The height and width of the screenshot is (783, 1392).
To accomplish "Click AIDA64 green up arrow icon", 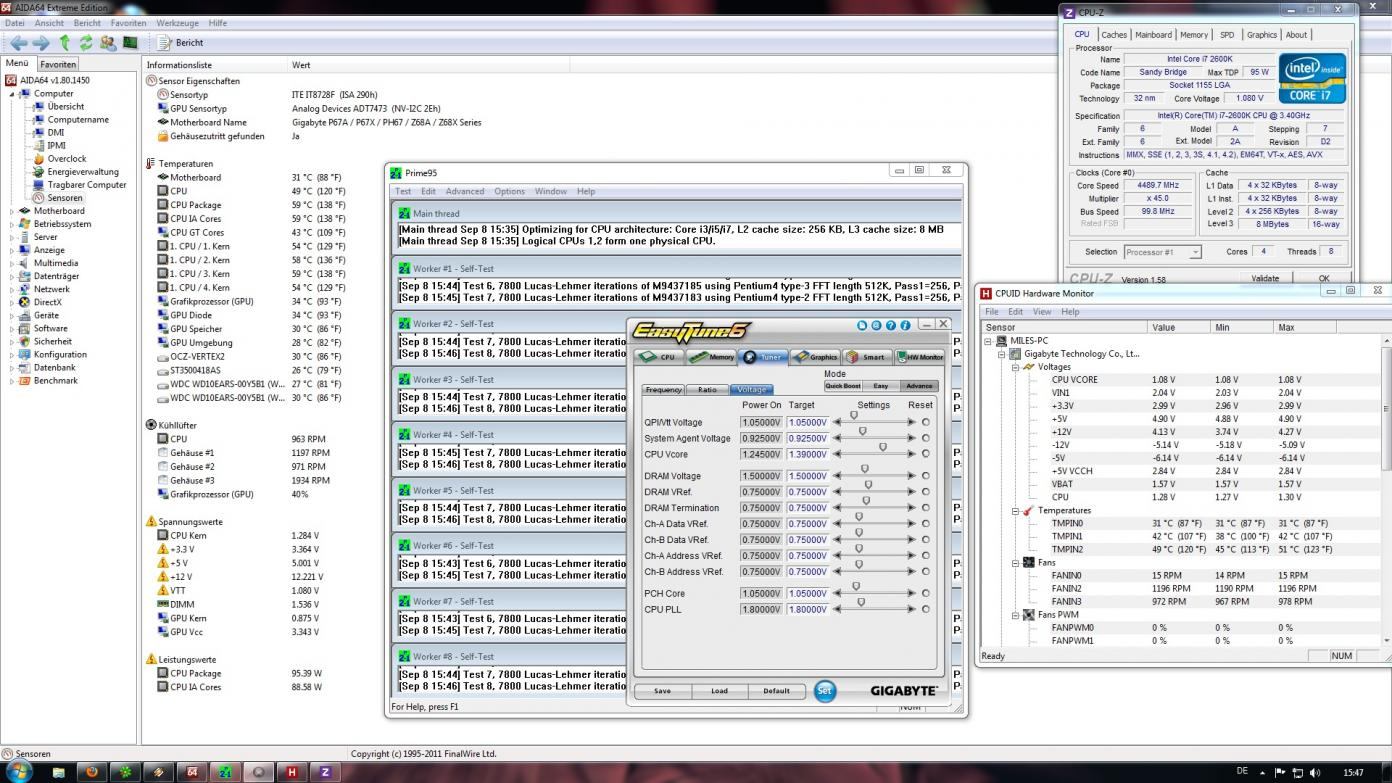I will [x=64, y=43].
